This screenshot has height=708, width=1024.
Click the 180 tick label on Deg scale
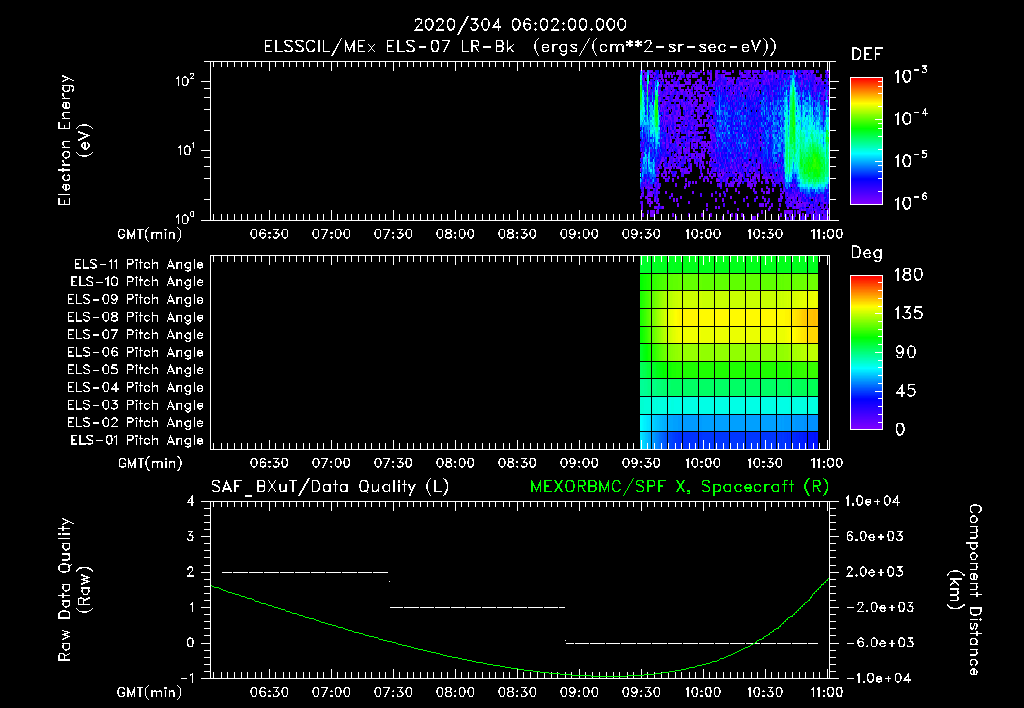point(909,275)
